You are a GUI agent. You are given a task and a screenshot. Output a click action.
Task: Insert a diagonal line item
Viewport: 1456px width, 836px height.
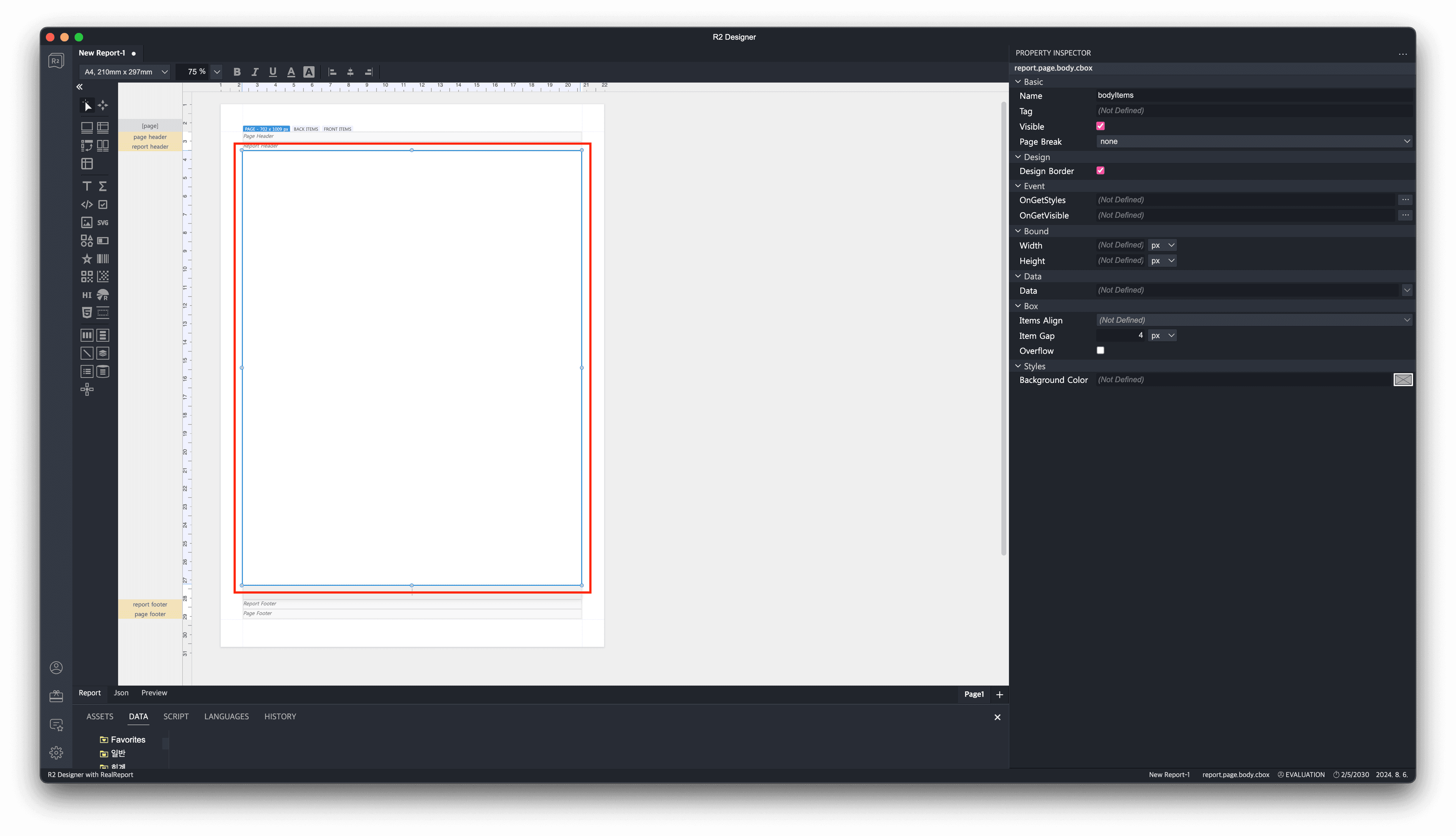87,354
